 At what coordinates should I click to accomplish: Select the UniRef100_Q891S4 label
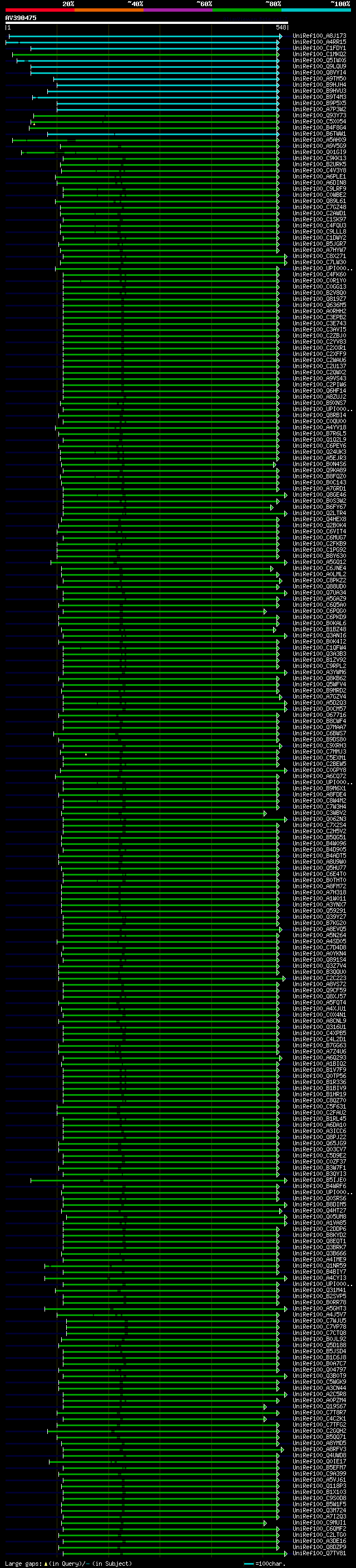coord(319,960)
